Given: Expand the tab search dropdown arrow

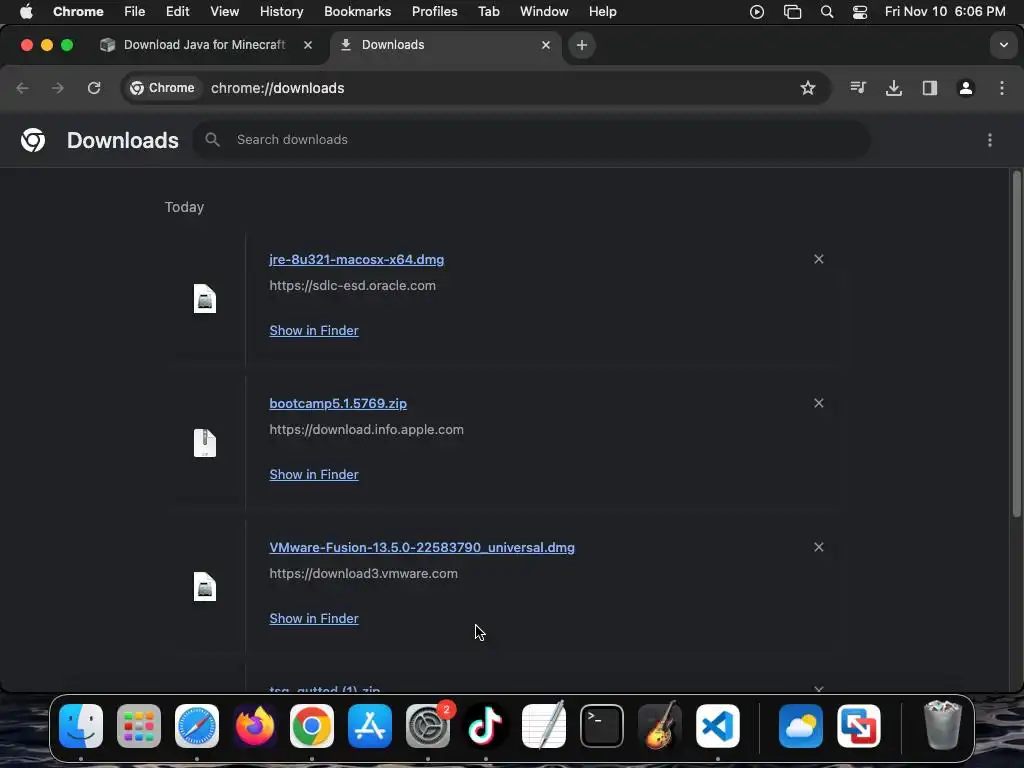Looking at the screenshot, I should (x=1004, y=45).
